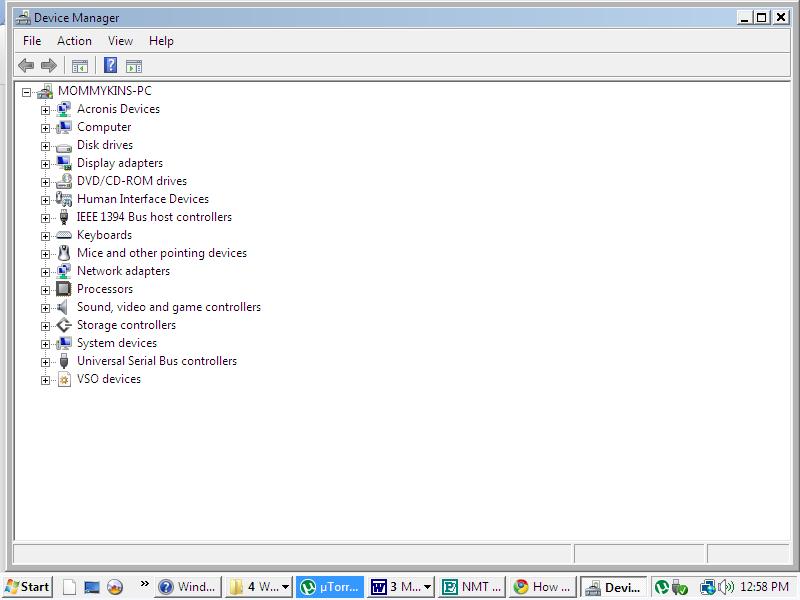
Task: Click the Back arrow toolbar icon
Action: tap(26, 65)
